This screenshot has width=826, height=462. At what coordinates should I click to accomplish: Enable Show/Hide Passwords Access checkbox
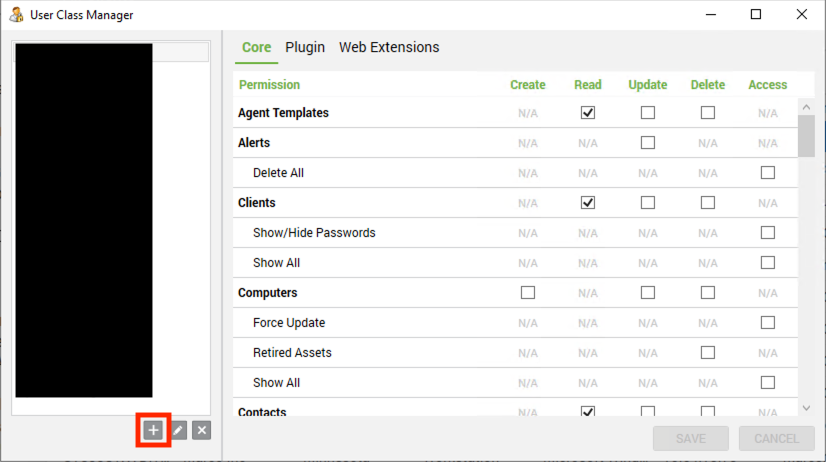click(x=768, y=233)
